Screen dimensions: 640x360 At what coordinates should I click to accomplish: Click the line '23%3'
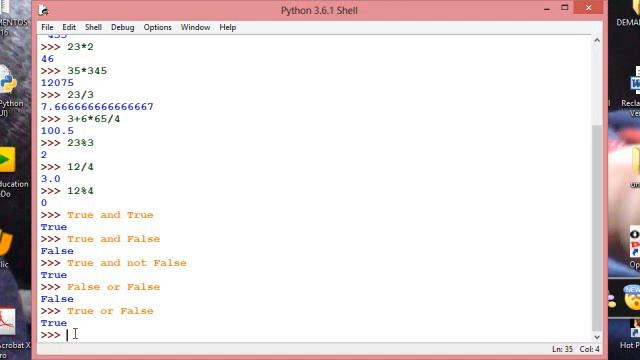tap(80, 143)
